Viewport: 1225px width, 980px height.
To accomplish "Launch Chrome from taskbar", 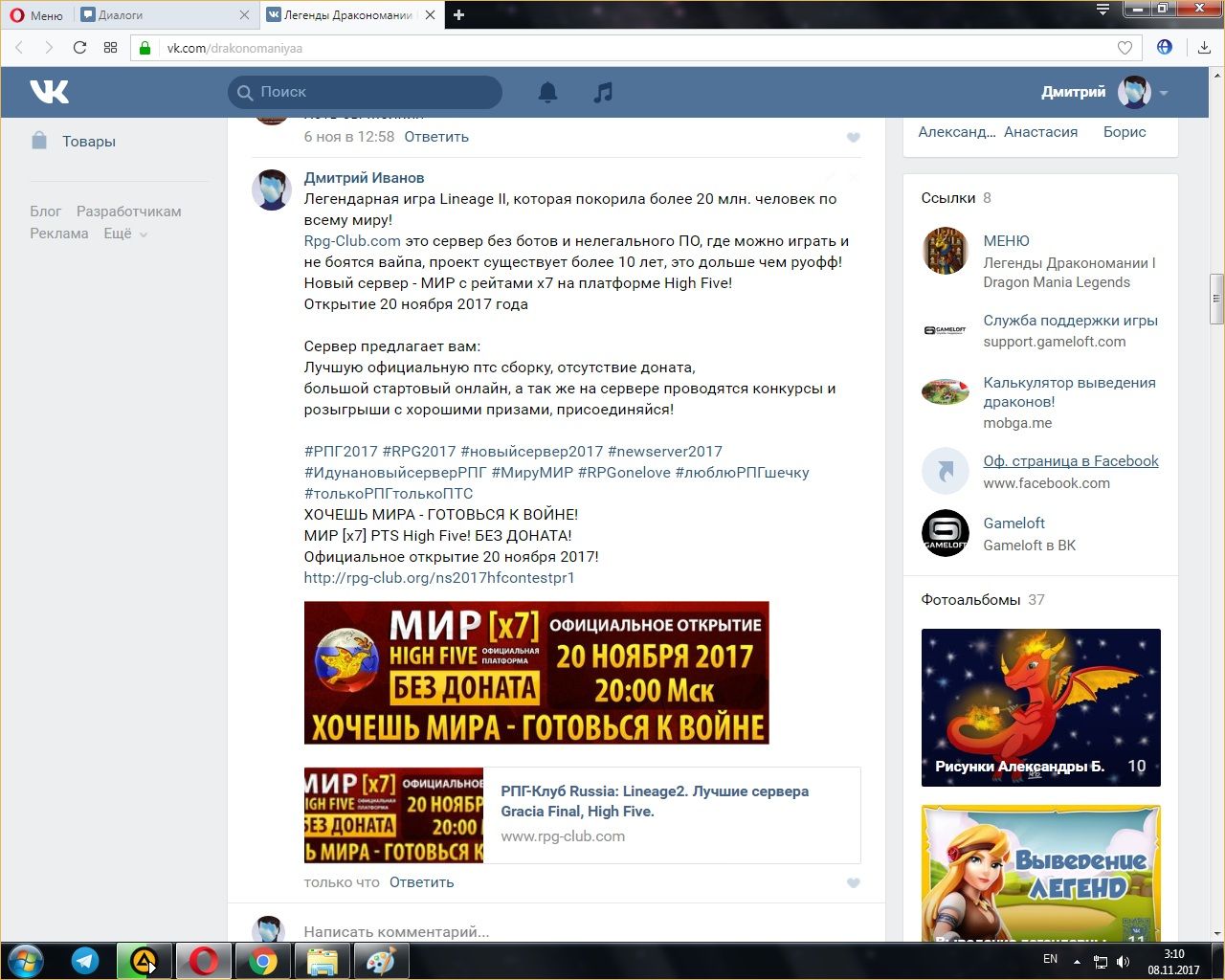I will 263,961.
